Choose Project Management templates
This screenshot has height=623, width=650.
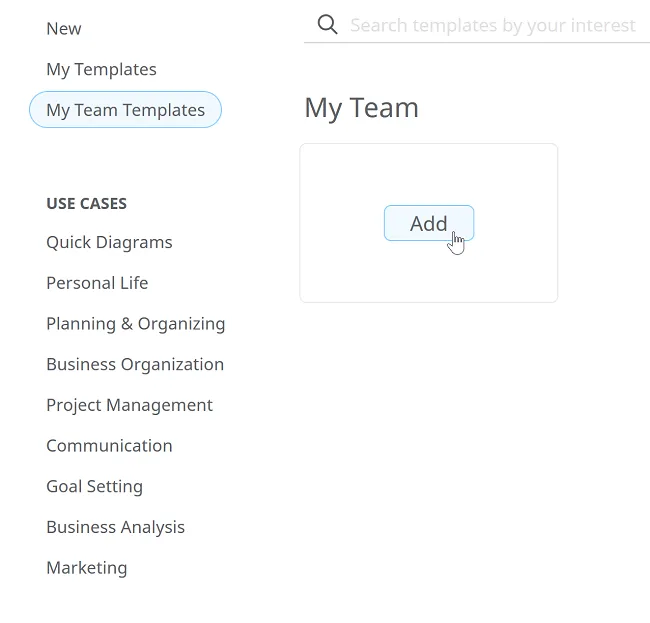(x=129, y=405)
